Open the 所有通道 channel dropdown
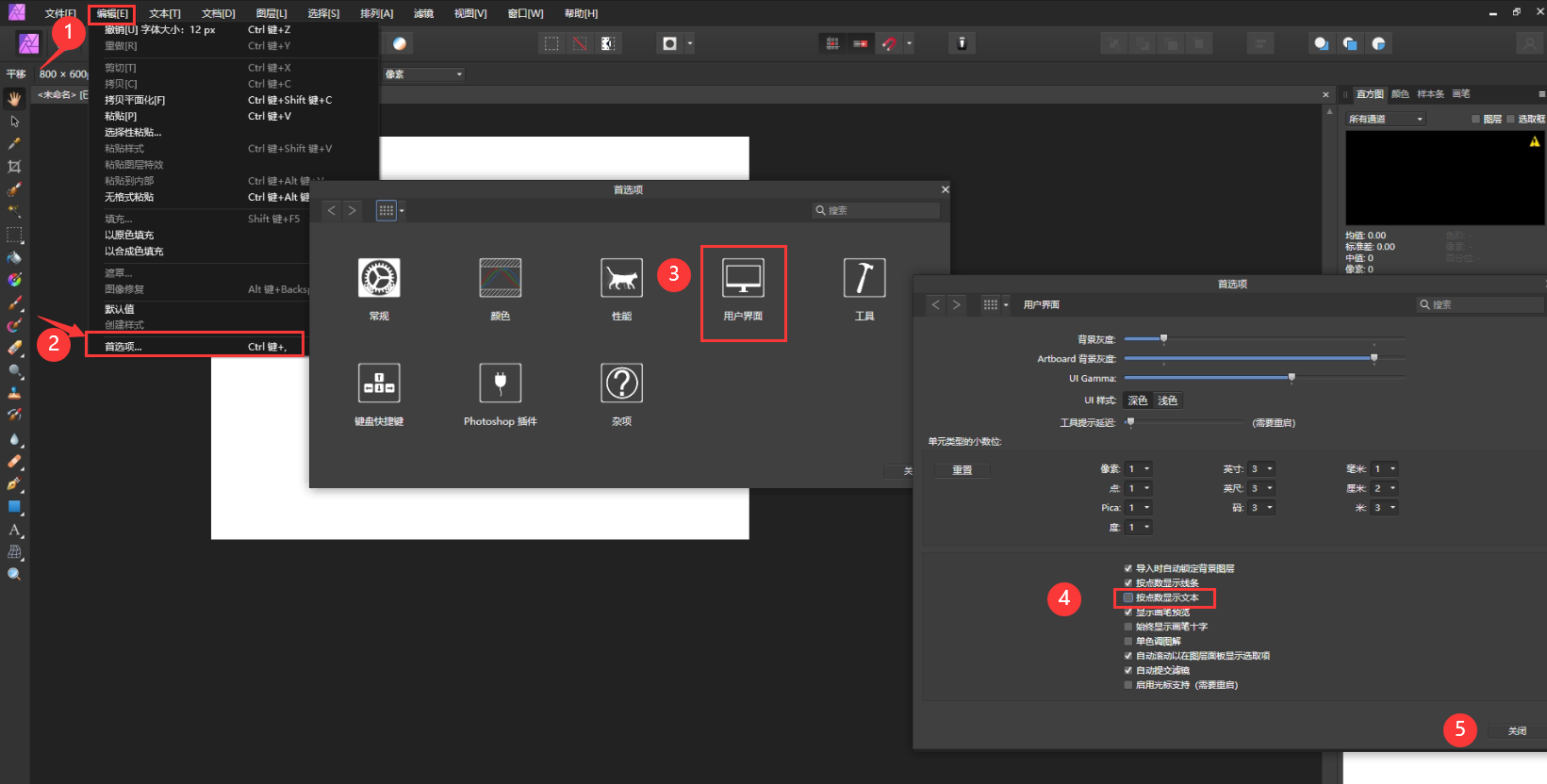The width and height of the screenshot is (1547, 784). [x=1385, y=119]
